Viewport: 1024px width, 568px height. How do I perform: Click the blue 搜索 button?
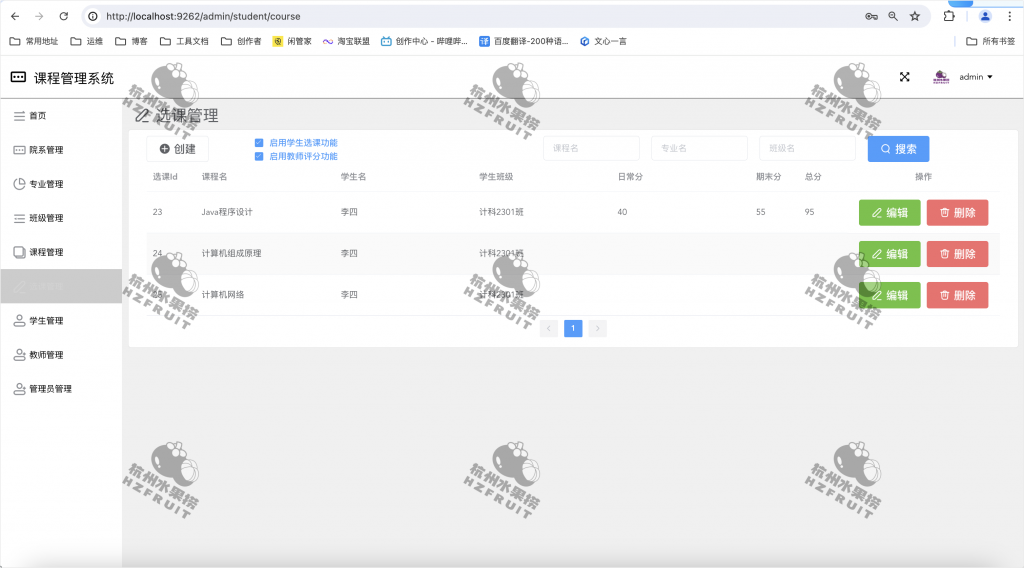click(898, 149)
